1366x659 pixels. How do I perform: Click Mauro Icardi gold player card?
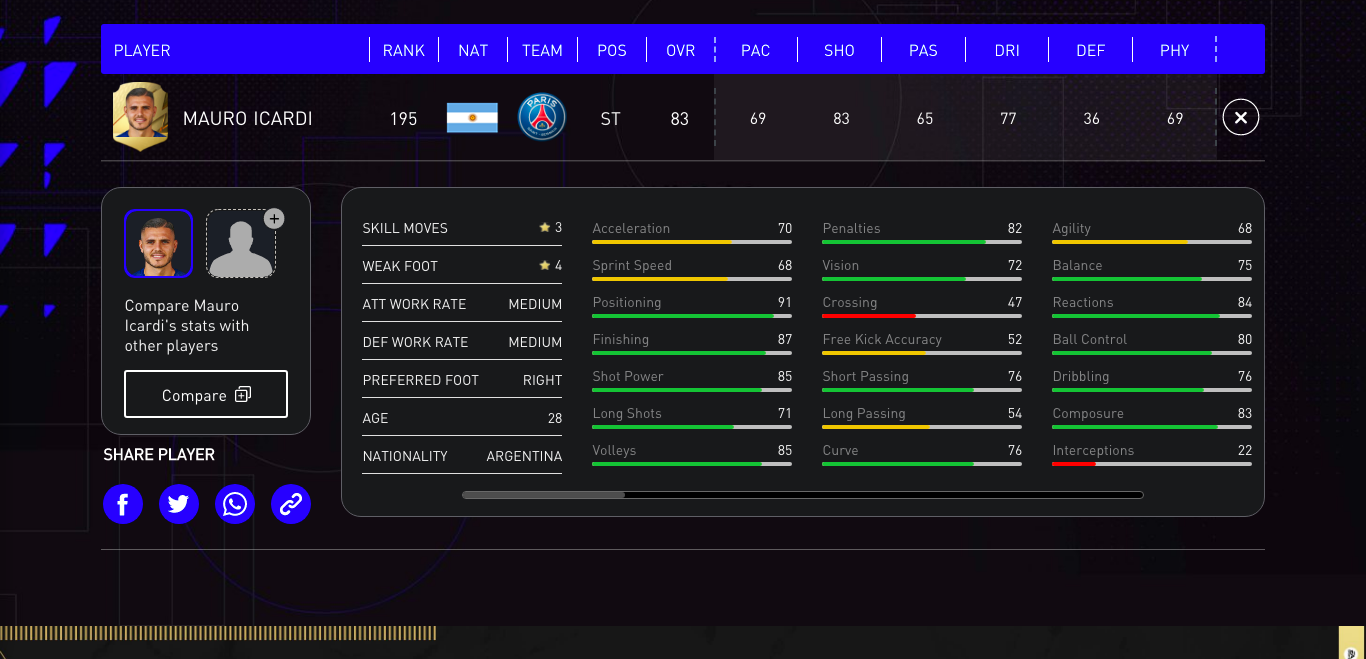(x=140, y=116)
